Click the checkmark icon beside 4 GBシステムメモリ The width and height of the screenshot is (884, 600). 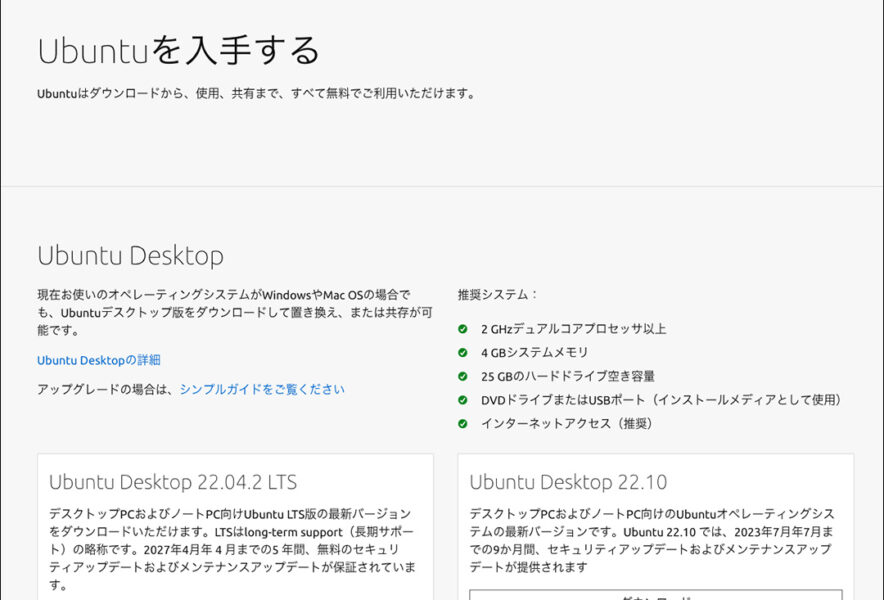[x=463, y=352]
